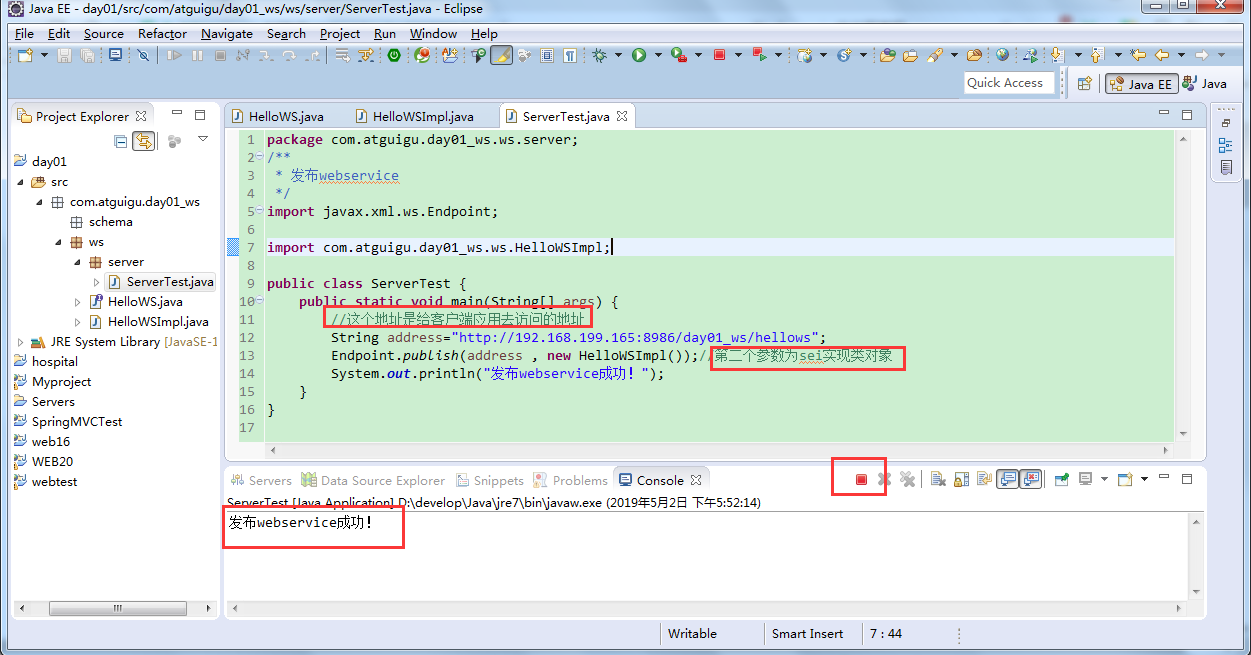Select the schema package
The width and height of the screenshot is (1251, 655).
(101, 222)
